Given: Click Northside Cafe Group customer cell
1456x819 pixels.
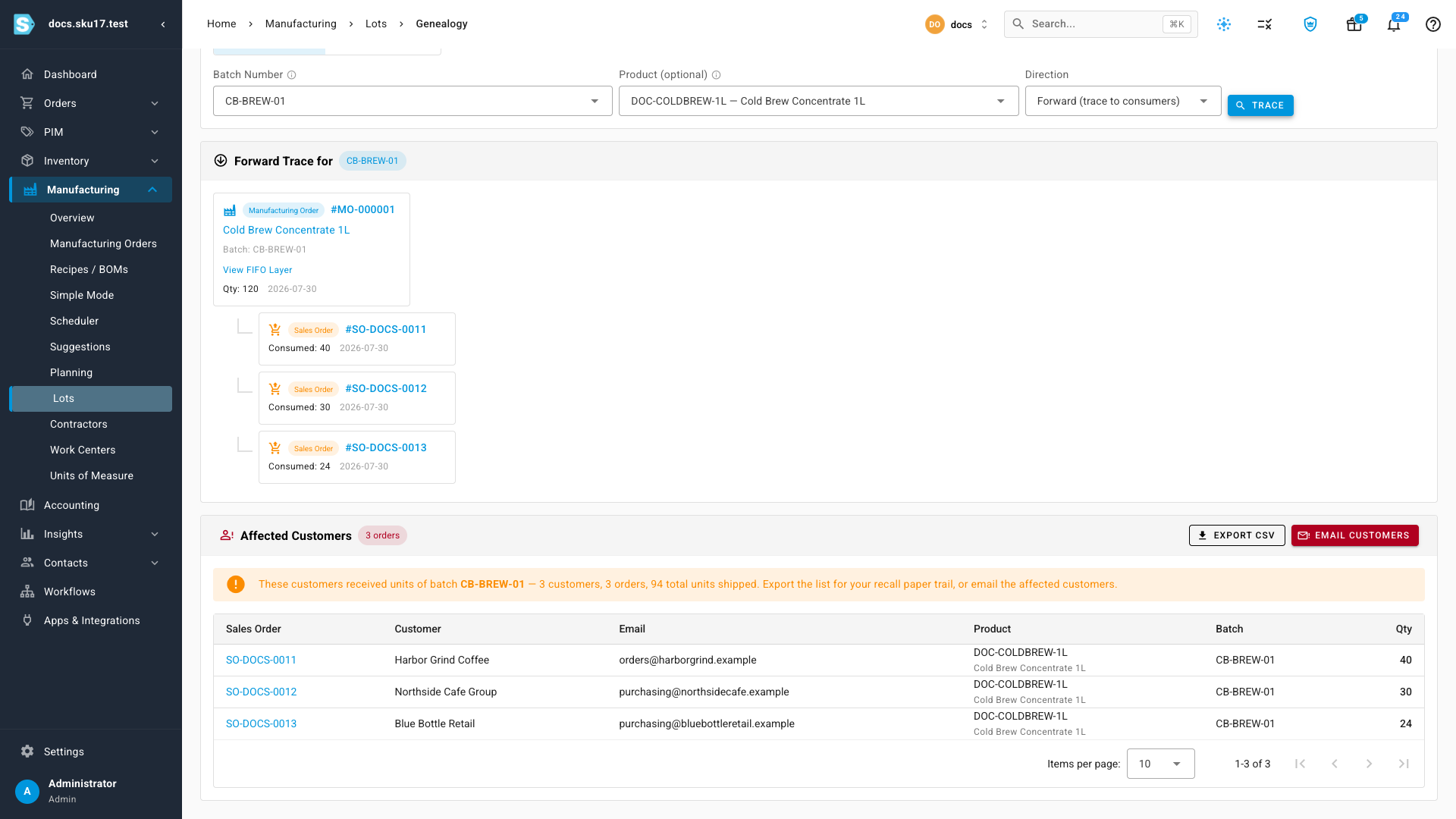Looking at the screenshot, I should coord(445,692).
